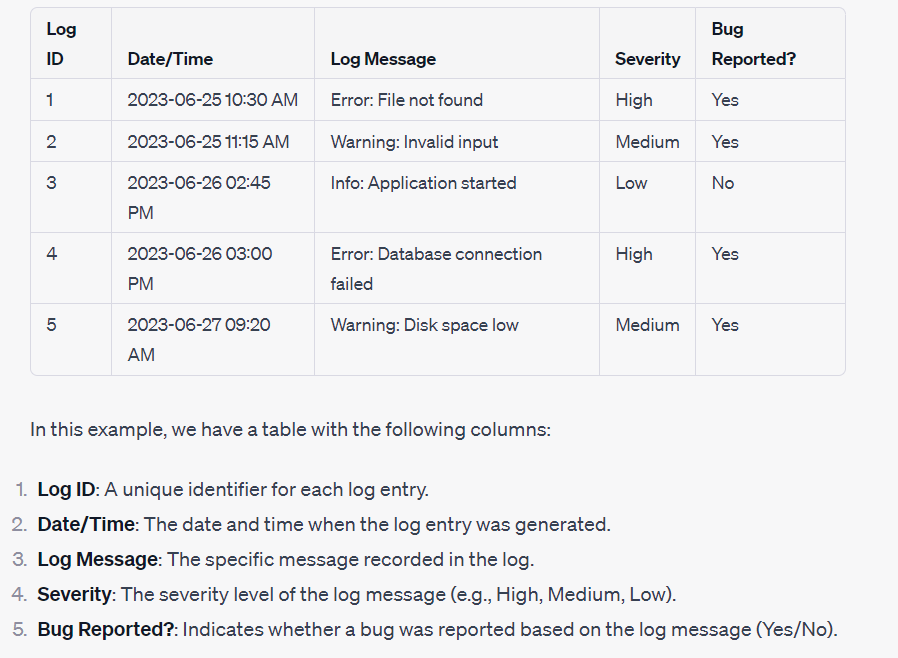This screenshot has width=898, height=658.
Task: Click the bold 'Severity' list term
Action: coord(74,594)
